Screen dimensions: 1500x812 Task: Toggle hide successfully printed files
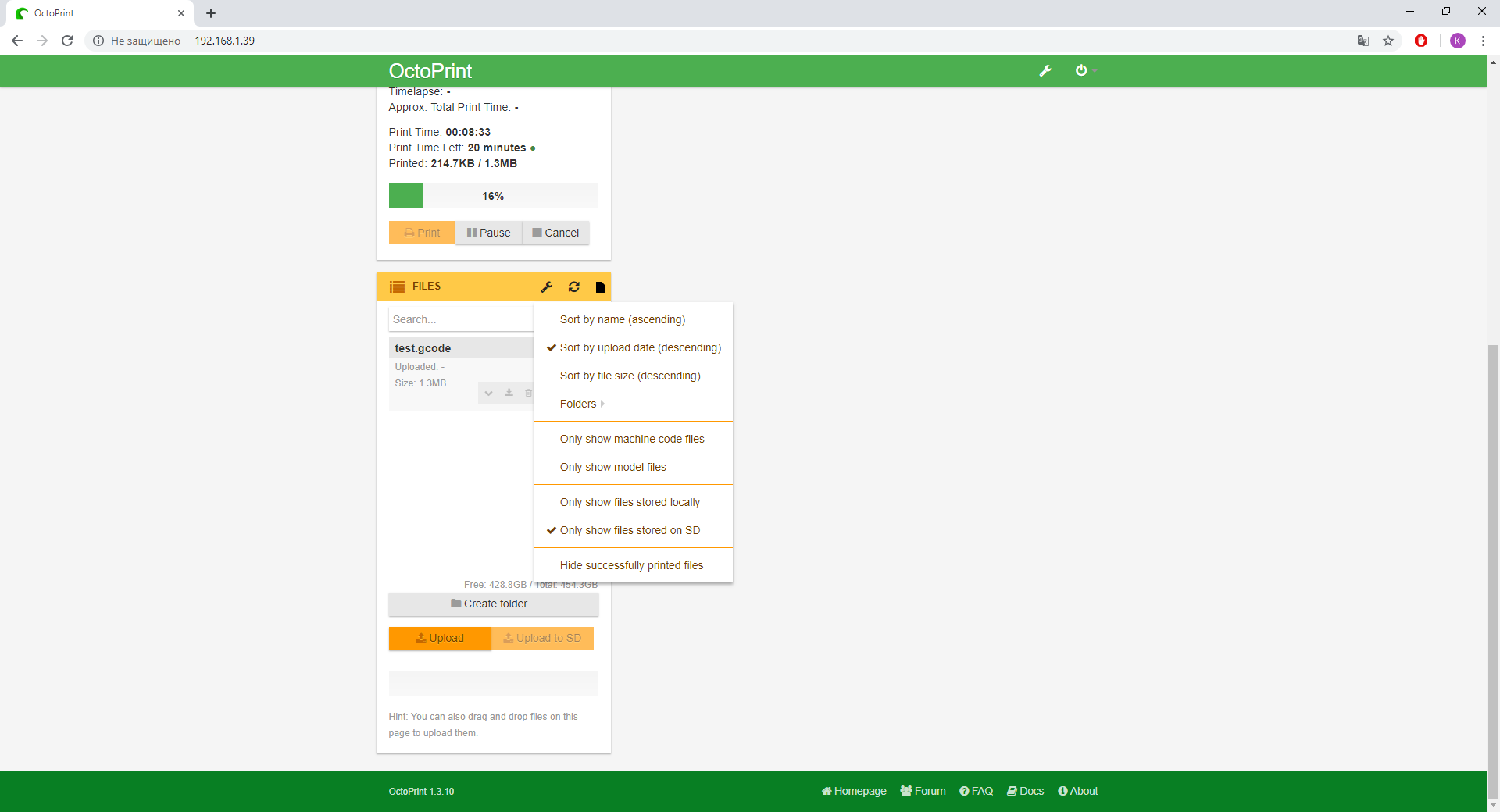(x=631, y=565)
